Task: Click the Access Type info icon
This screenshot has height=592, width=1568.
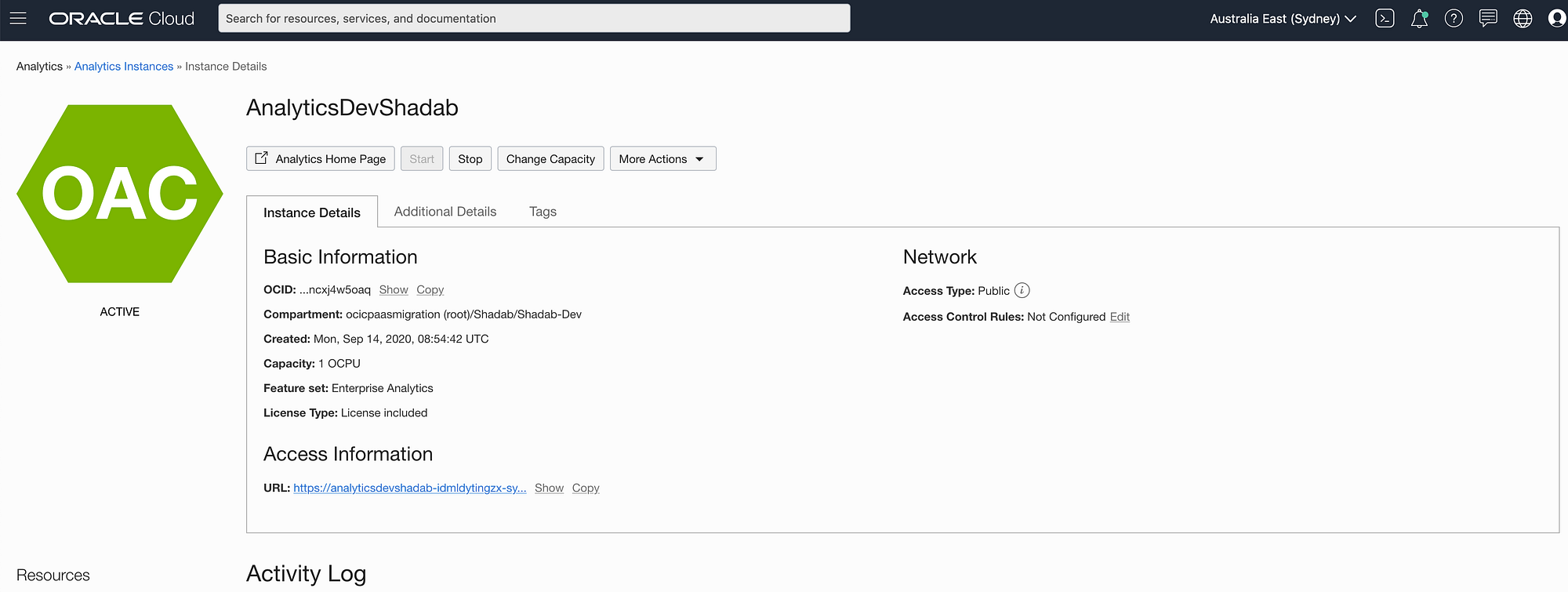Action: click(x=1022, y=290)
